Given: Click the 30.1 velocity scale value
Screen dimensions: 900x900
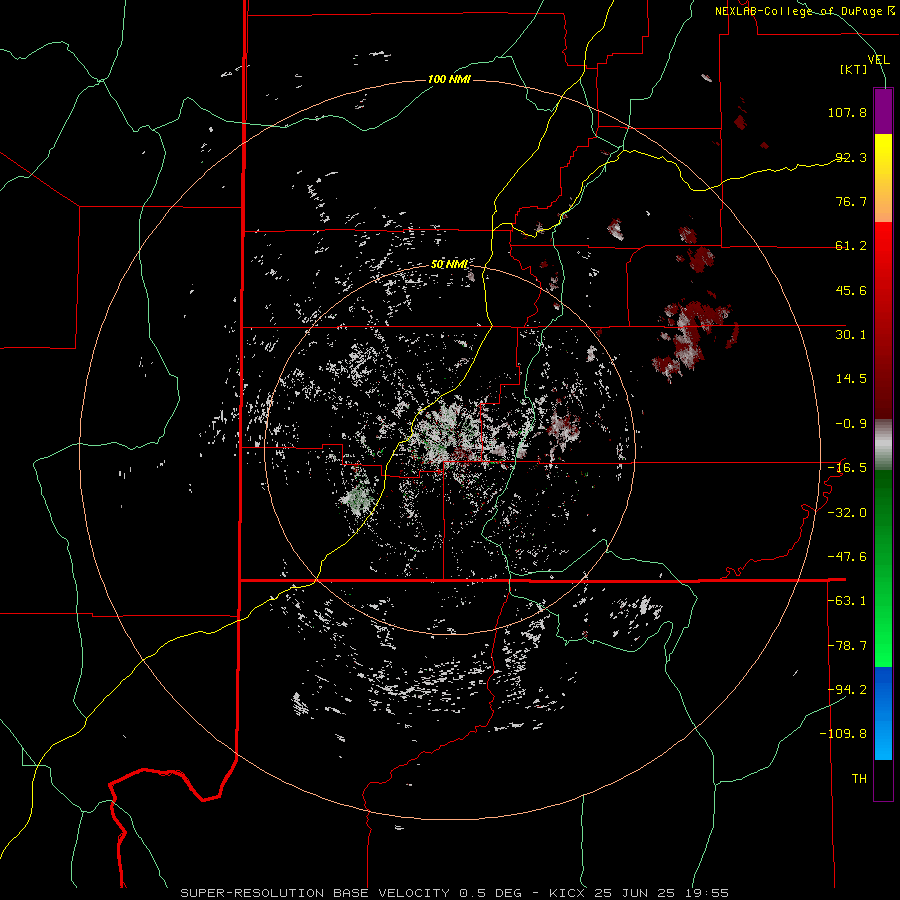Looking at the screenshot, I should (x=851, y=335).
